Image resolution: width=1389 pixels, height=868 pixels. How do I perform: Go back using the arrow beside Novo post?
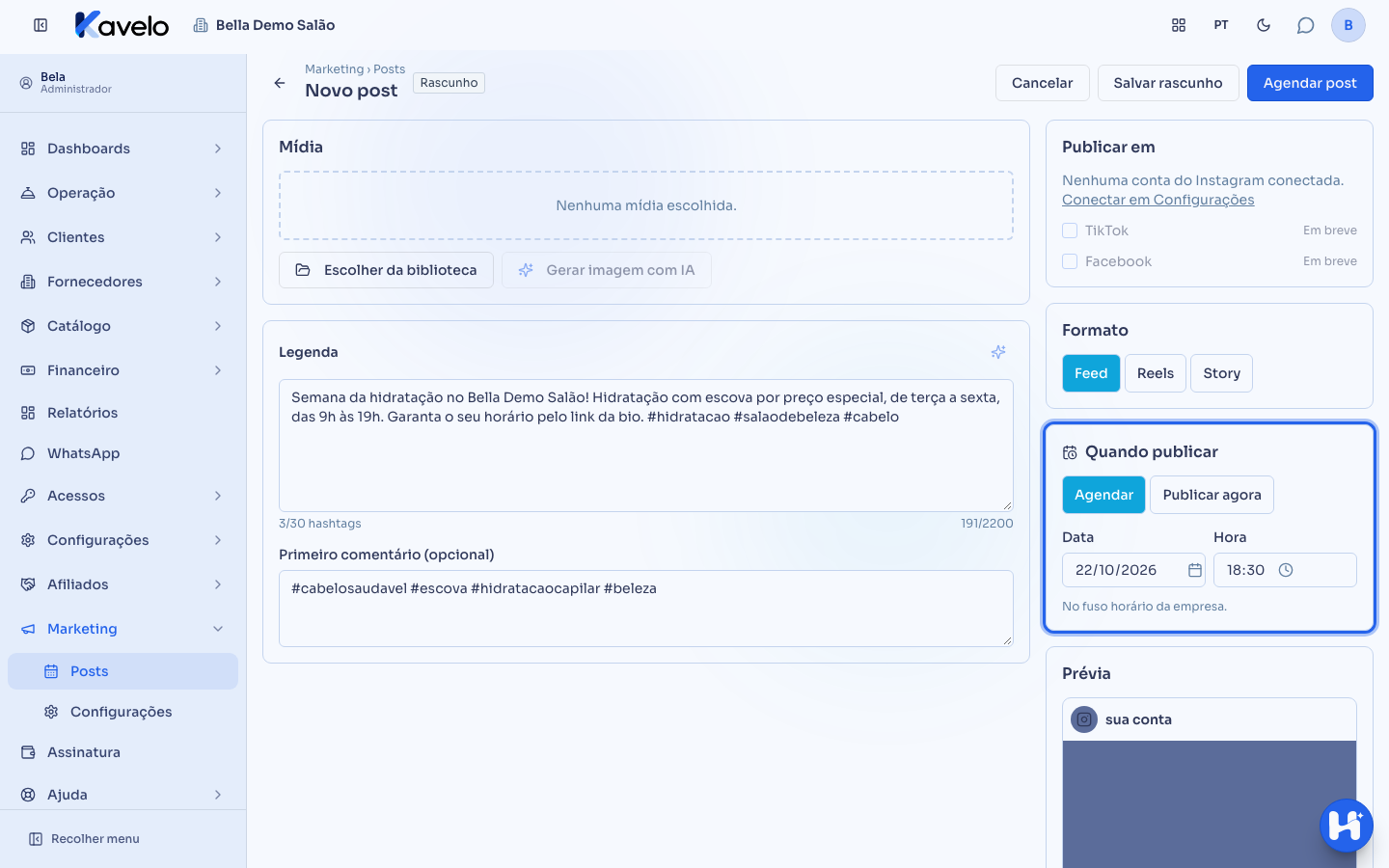click(280, 83)
